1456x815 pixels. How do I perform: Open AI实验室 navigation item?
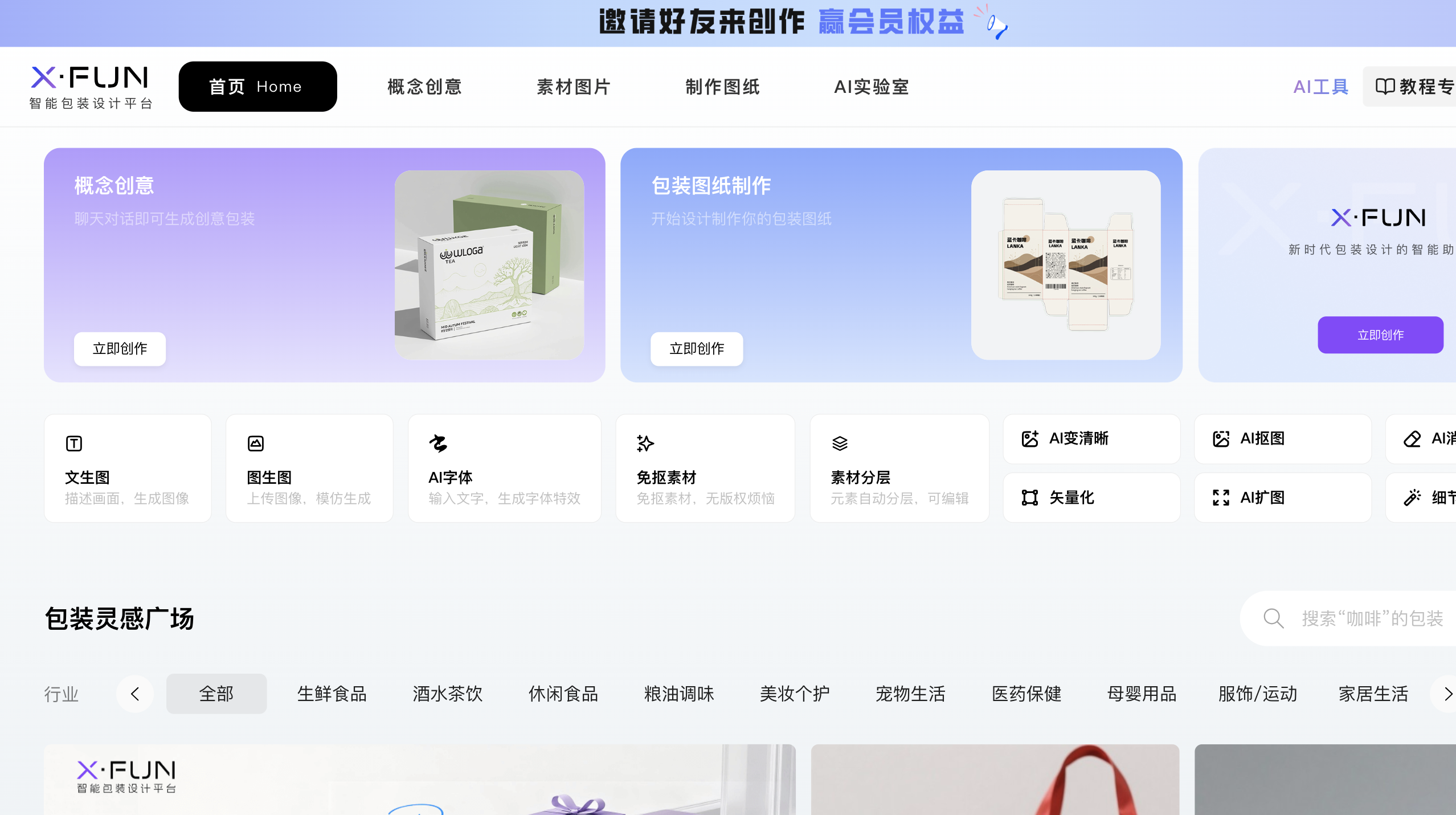871,87
